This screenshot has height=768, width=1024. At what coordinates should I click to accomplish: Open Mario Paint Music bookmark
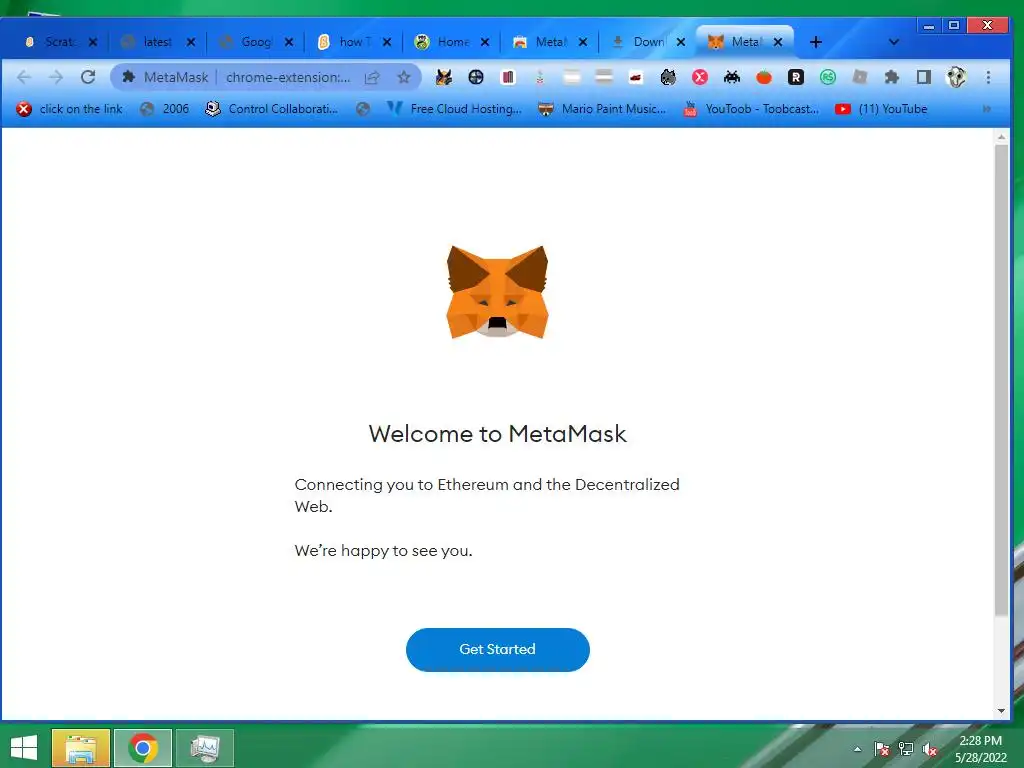(602, 109)
